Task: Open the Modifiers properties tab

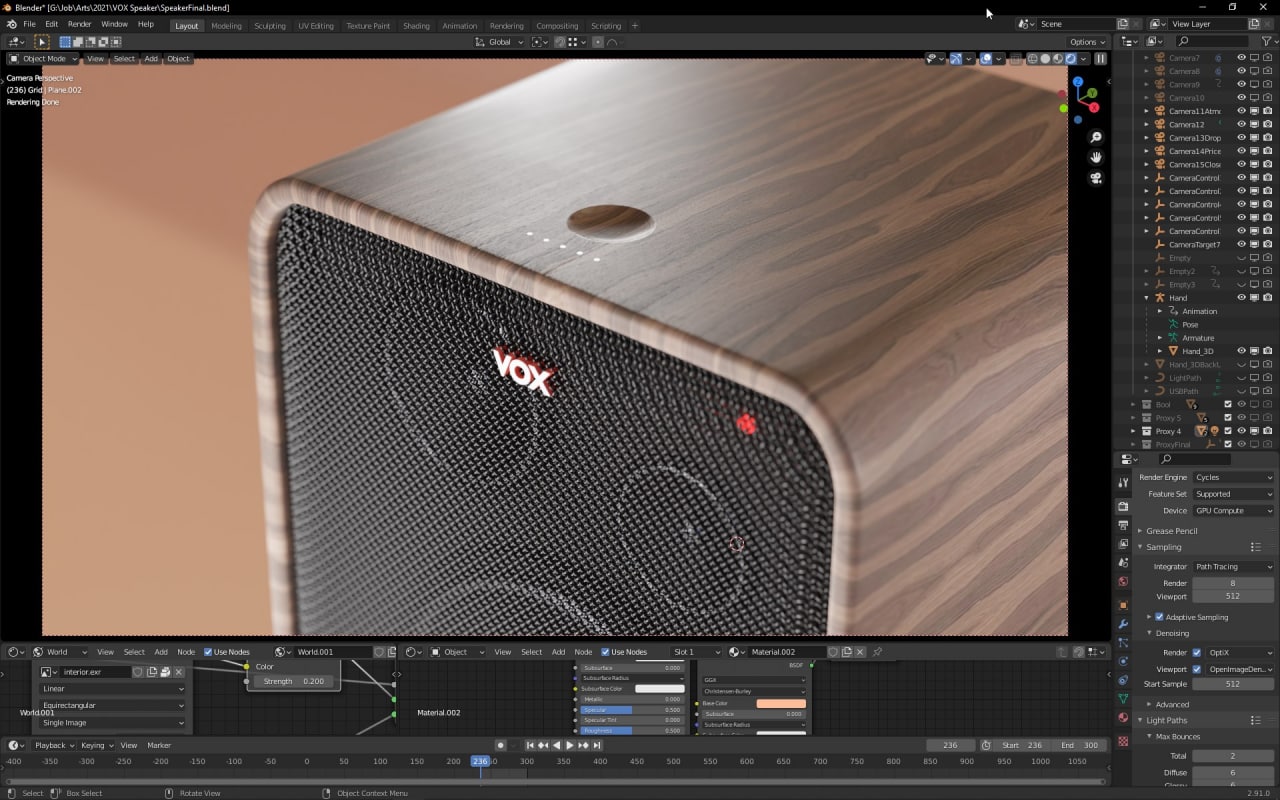Action: (1123, 624)
